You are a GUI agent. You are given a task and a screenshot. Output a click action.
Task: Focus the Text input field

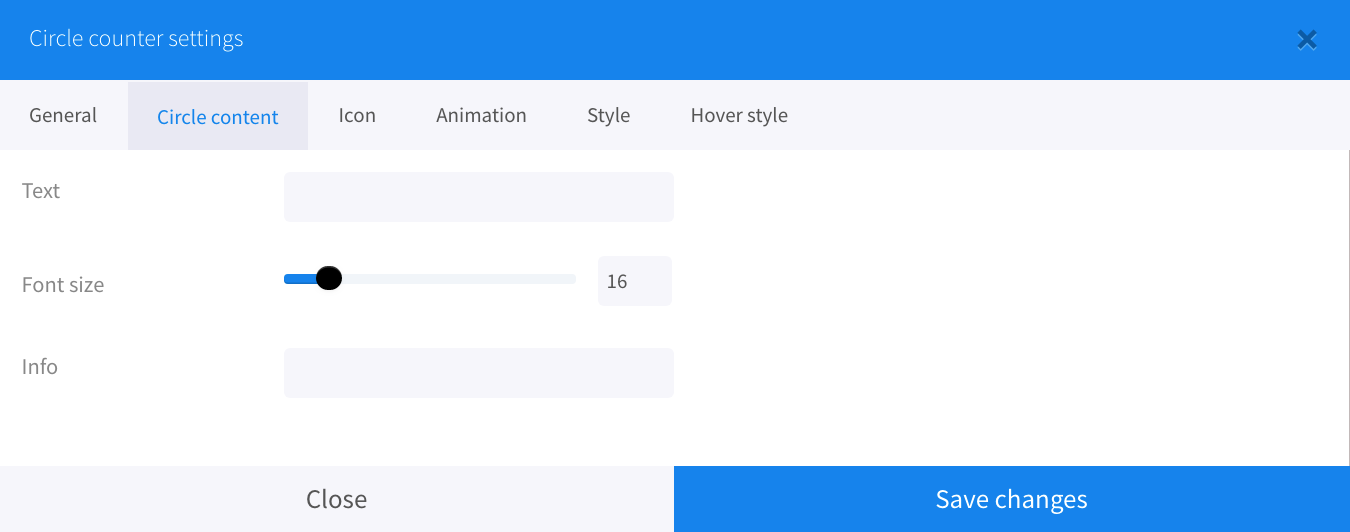point(479,197)
